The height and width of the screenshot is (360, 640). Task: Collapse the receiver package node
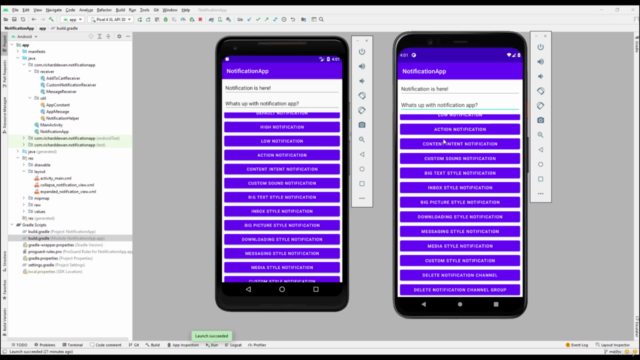(x=30, y=71)
